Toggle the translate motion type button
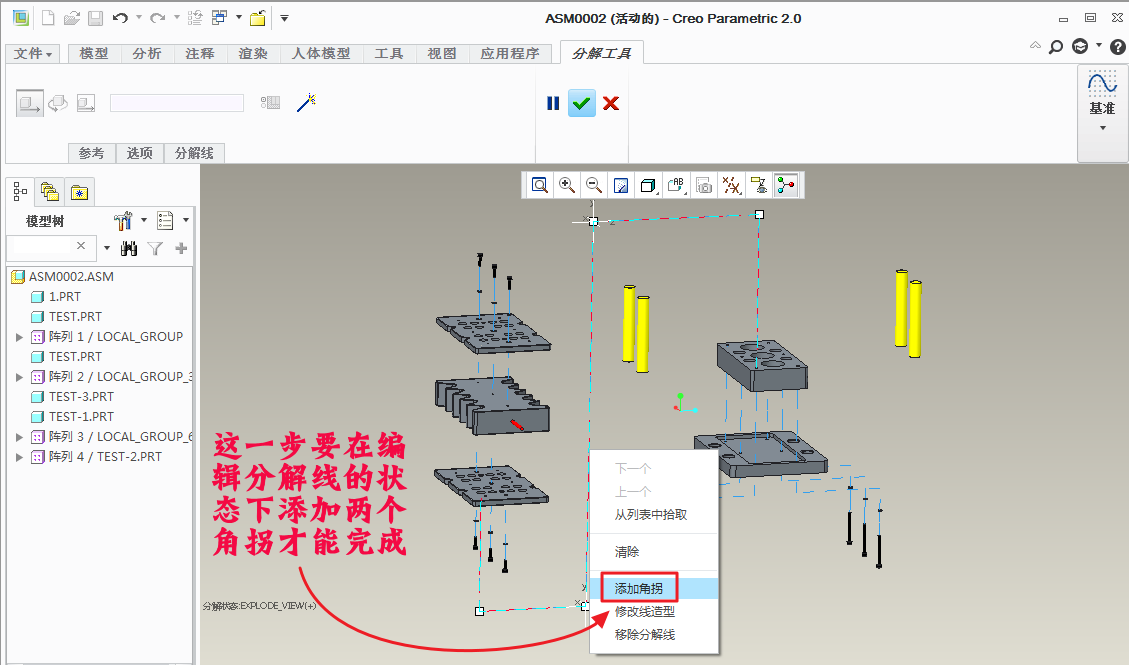The height and width of the screenshot is (665, 1129). coord(29,102)
